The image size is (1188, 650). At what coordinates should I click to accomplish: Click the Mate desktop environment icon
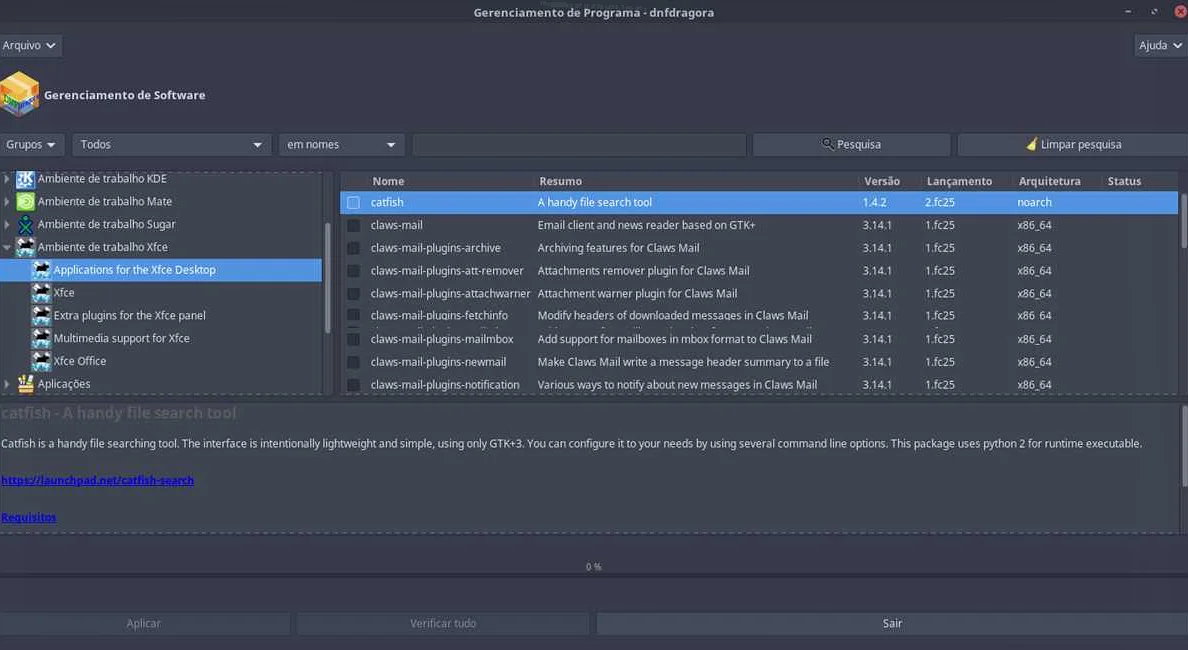pos(25,202)
